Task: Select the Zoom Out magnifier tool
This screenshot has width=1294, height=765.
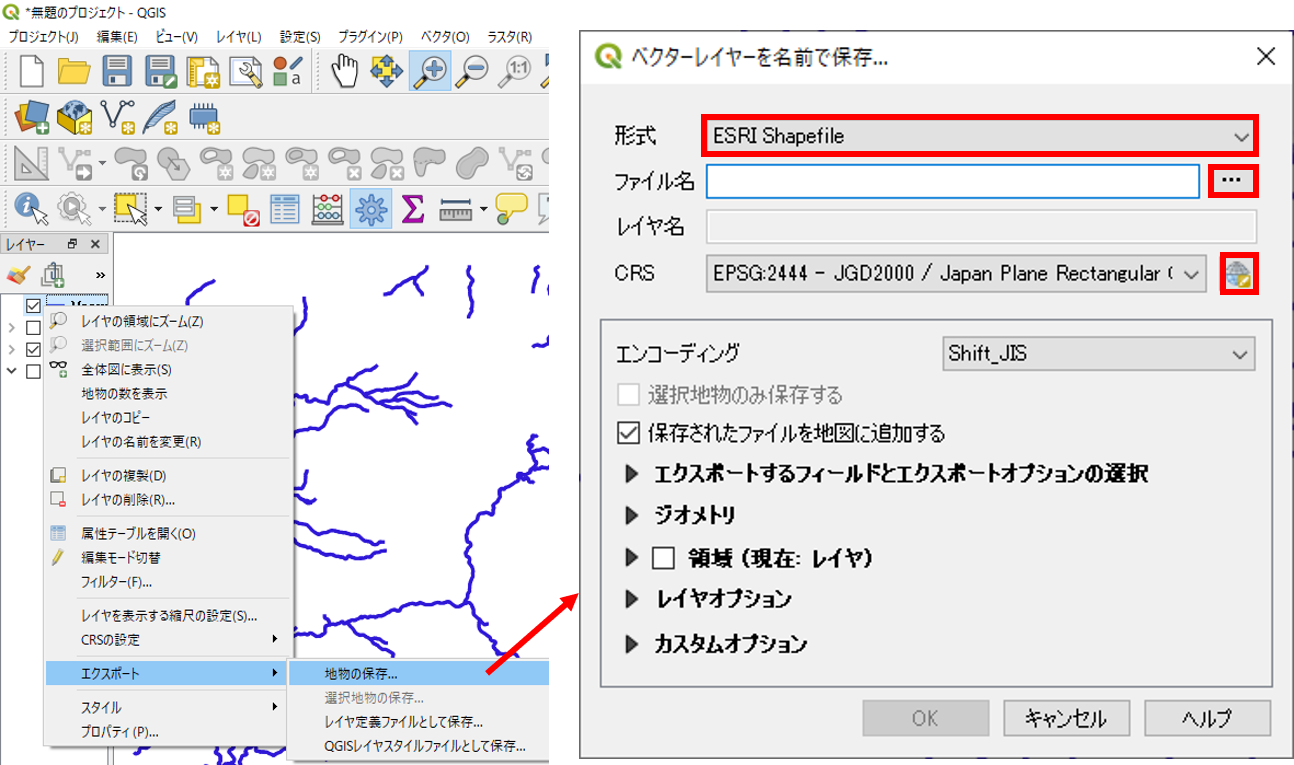Action: [471, 70]
